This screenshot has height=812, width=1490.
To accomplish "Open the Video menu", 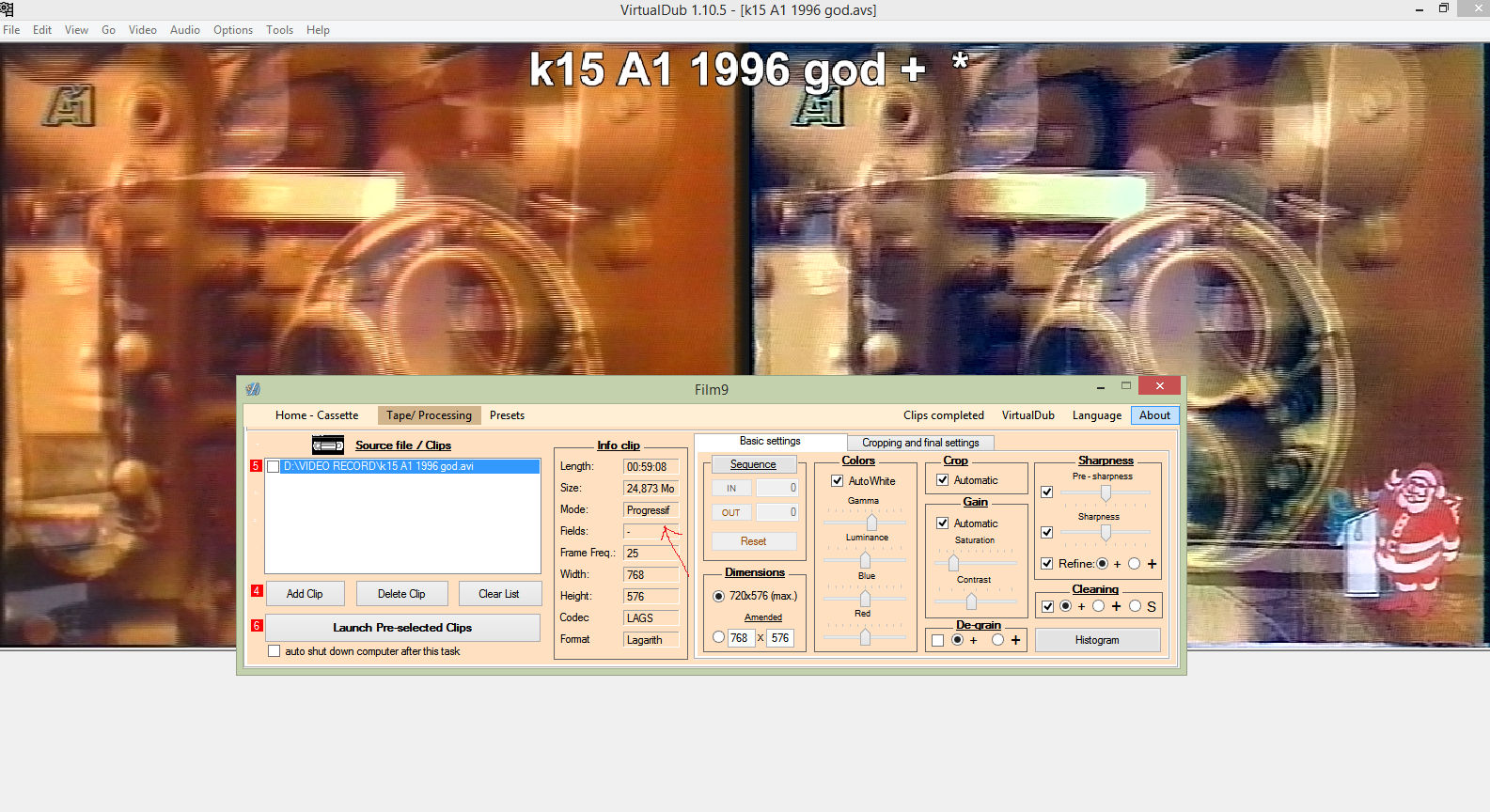I will (143, 30).
